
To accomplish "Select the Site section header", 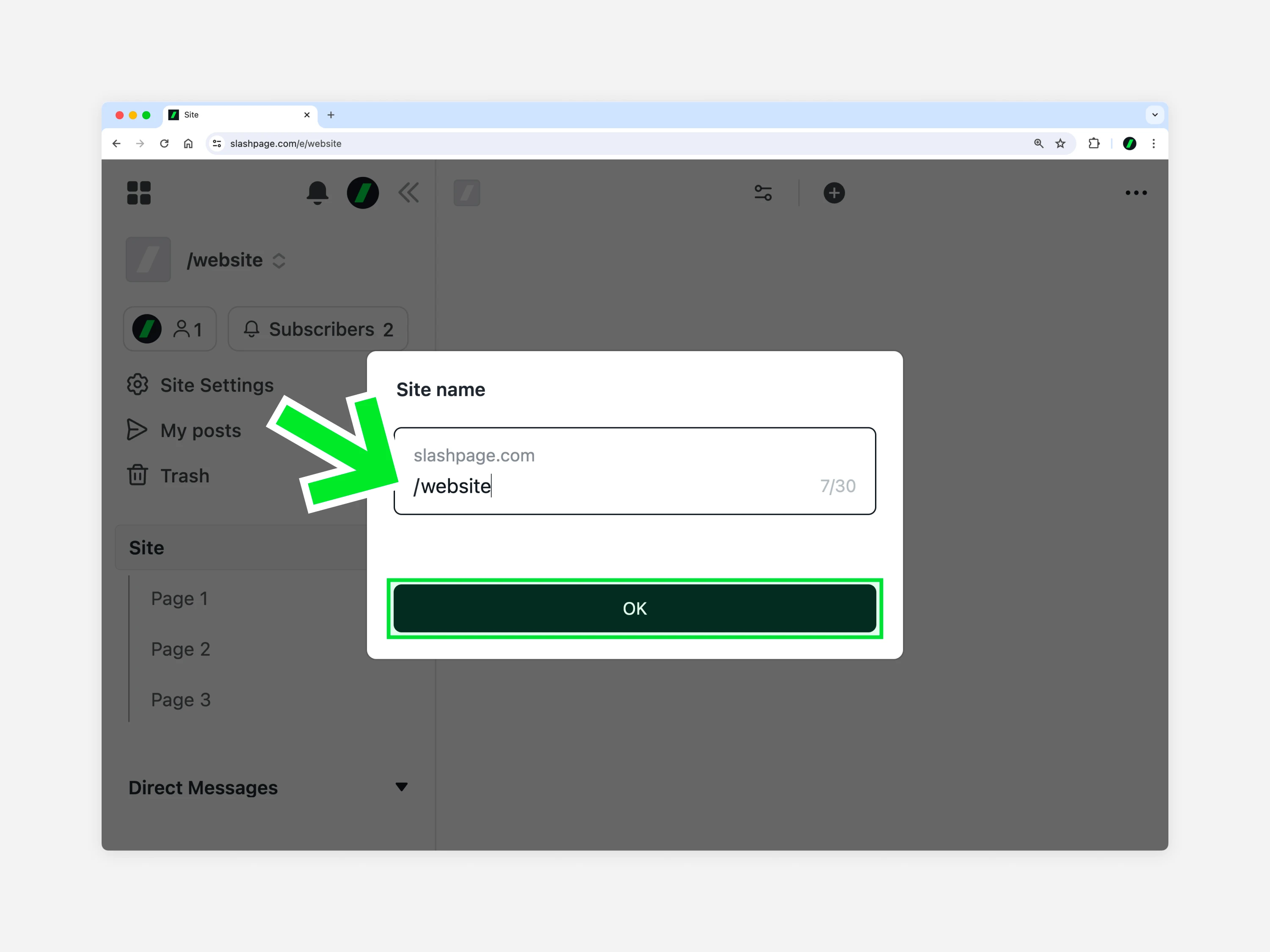I will pyautogui.click(x=241, y=548).
